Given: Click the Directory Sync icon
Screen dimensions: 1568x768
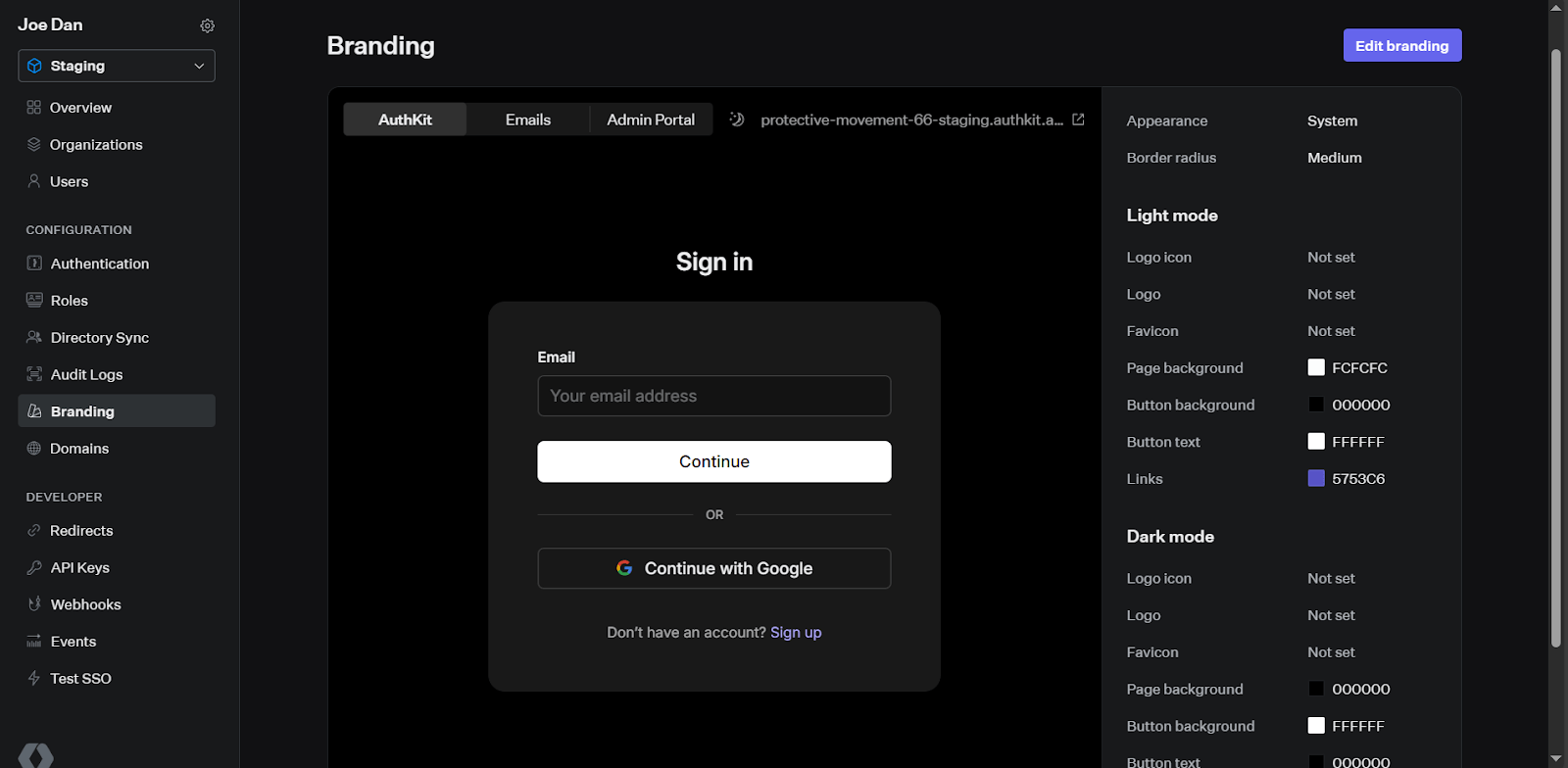Looking at the screenshot, I should (34, 337).
